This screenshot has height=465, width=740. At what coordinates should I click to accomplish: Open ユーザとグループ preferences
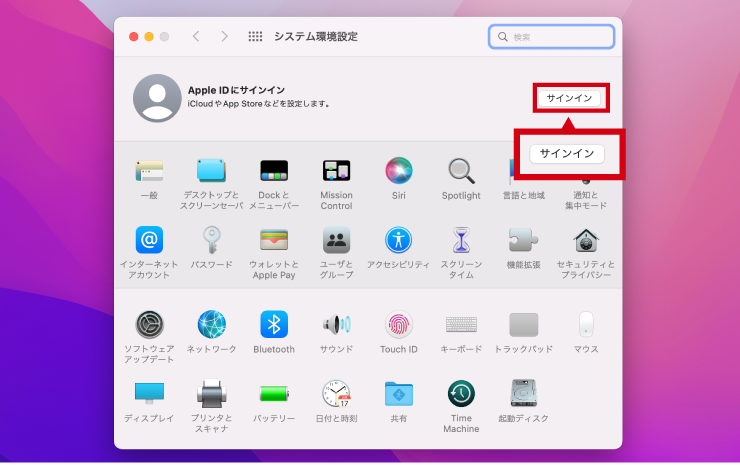coord(336,240)
